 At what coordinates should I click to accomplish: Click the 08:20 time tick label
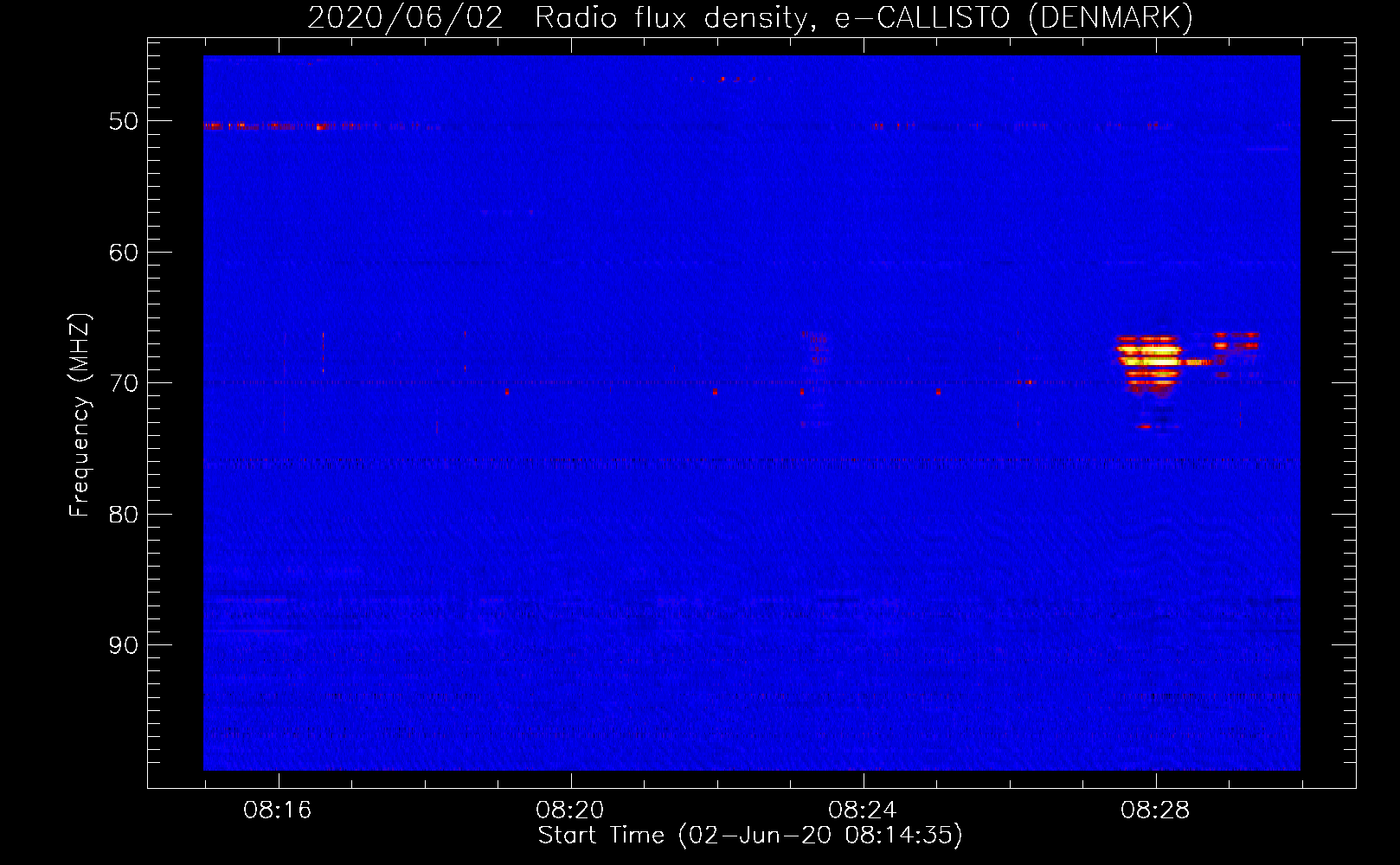point(570,811)
